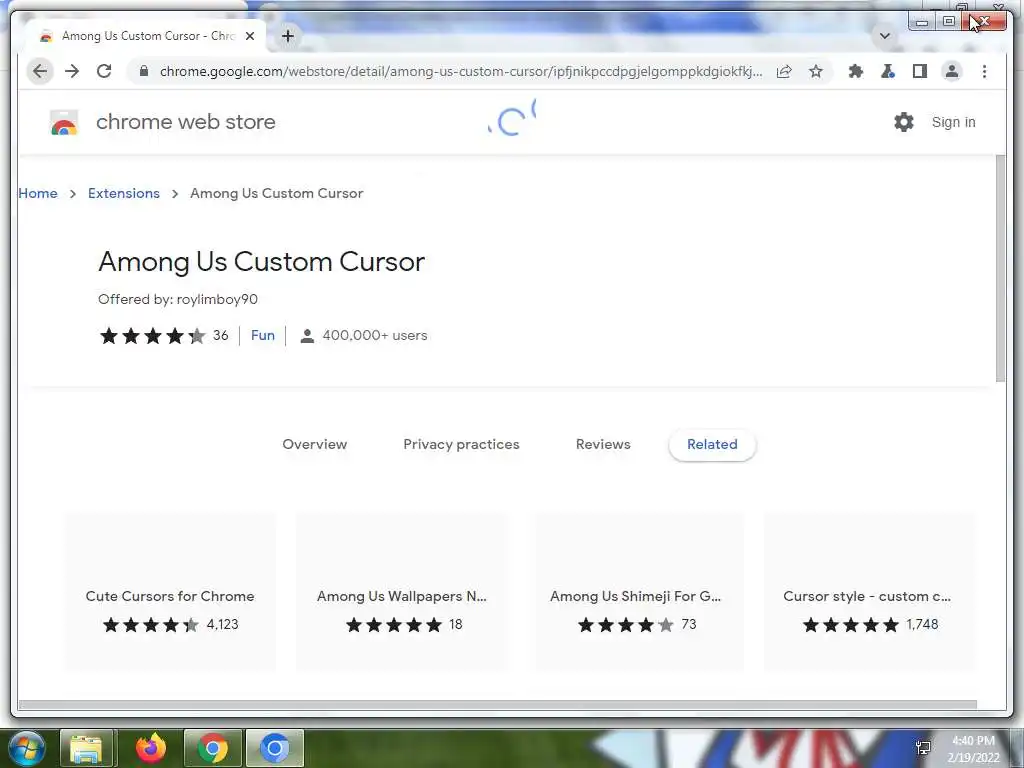Open the Windows Start menu
Screen dimensions: 1024x768
pos(26,748)
